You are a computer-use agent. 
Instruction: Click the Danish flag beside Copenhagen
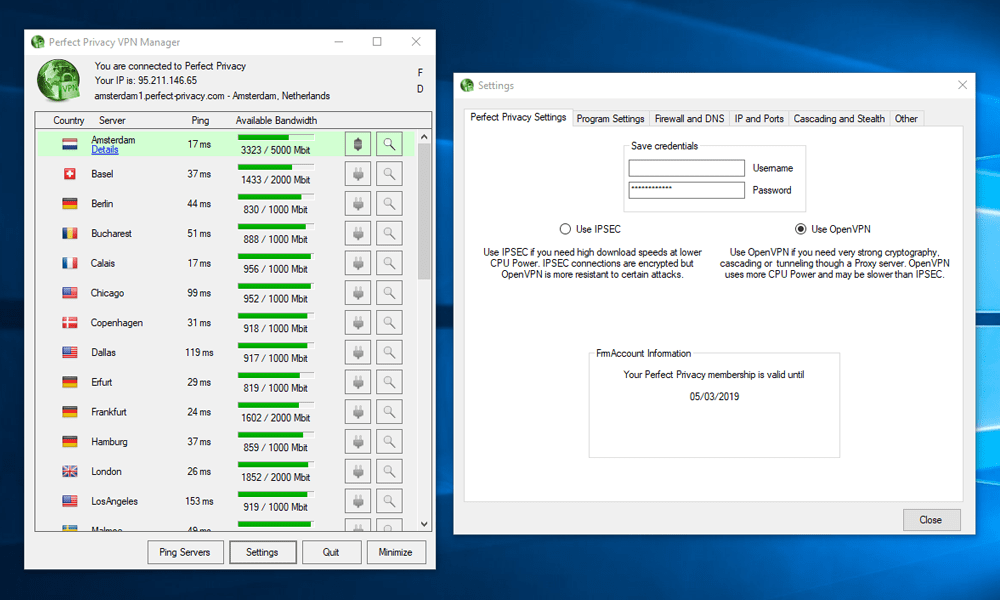70,323
